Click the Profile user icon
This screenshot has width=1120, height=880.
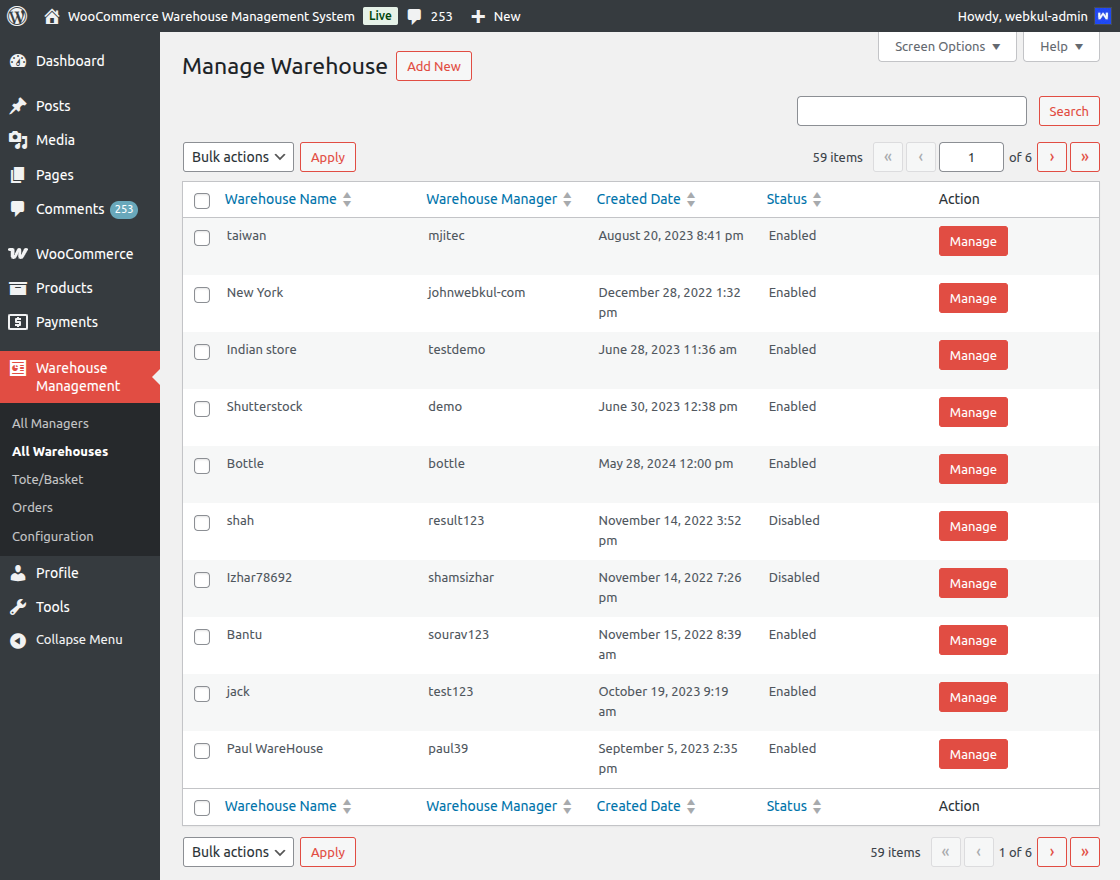[x=18, y=573]
